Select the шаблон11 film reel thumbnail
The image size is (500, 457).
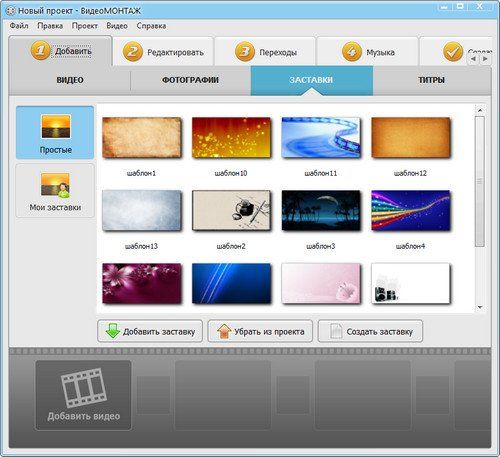pyautogui.click(x=321, y=137)
